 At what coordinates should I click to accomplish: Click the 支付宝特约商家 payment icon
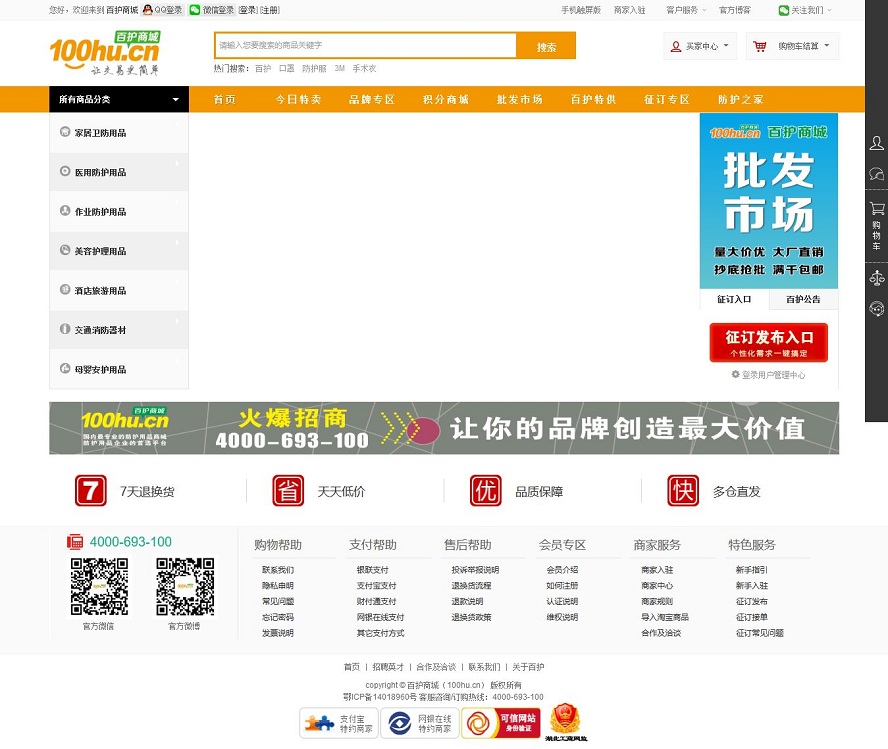[x=337, y=722]
